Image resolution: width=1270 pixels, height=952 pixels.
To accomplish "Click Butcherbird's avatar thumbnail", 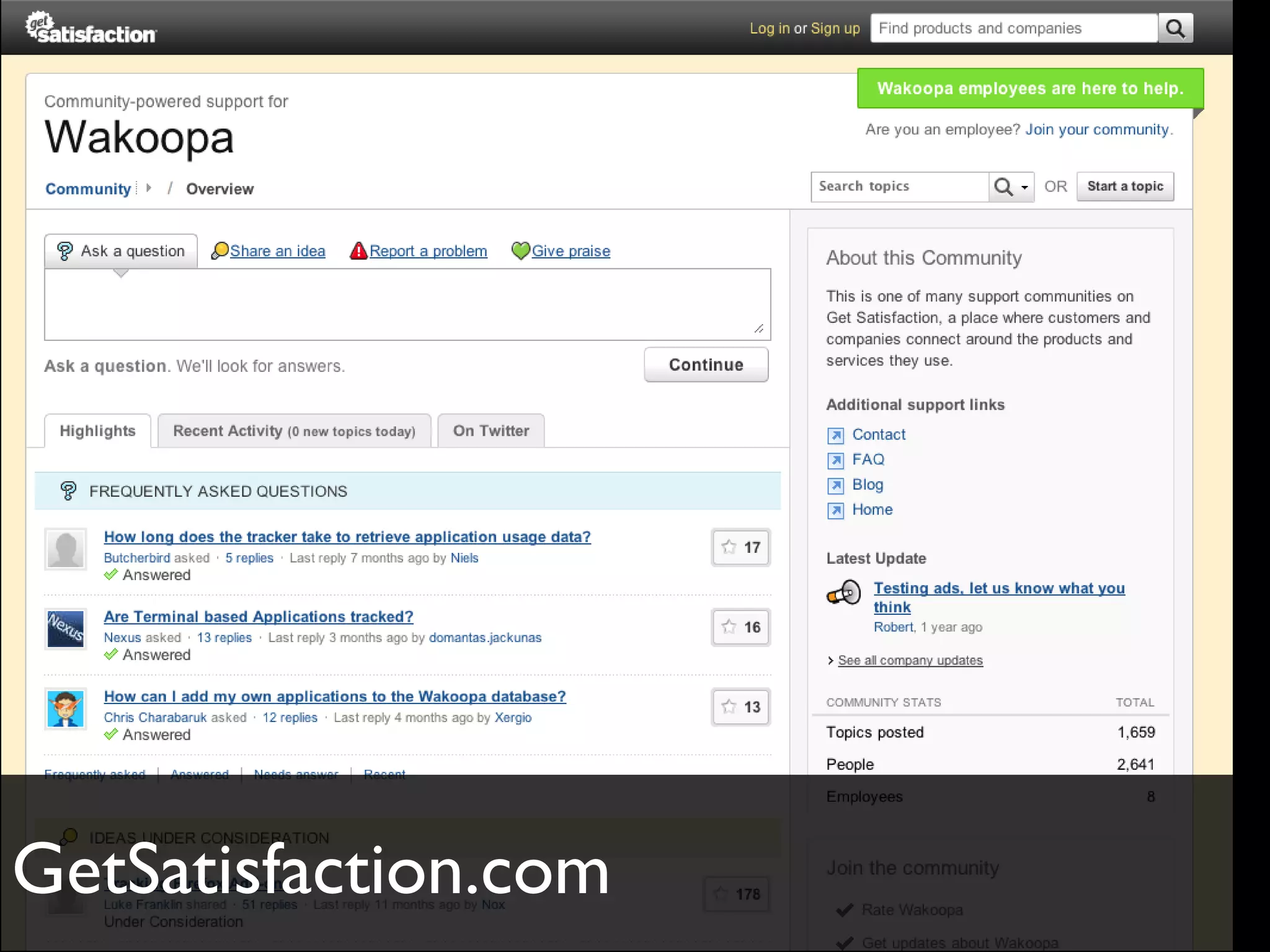I will (66, 549).
